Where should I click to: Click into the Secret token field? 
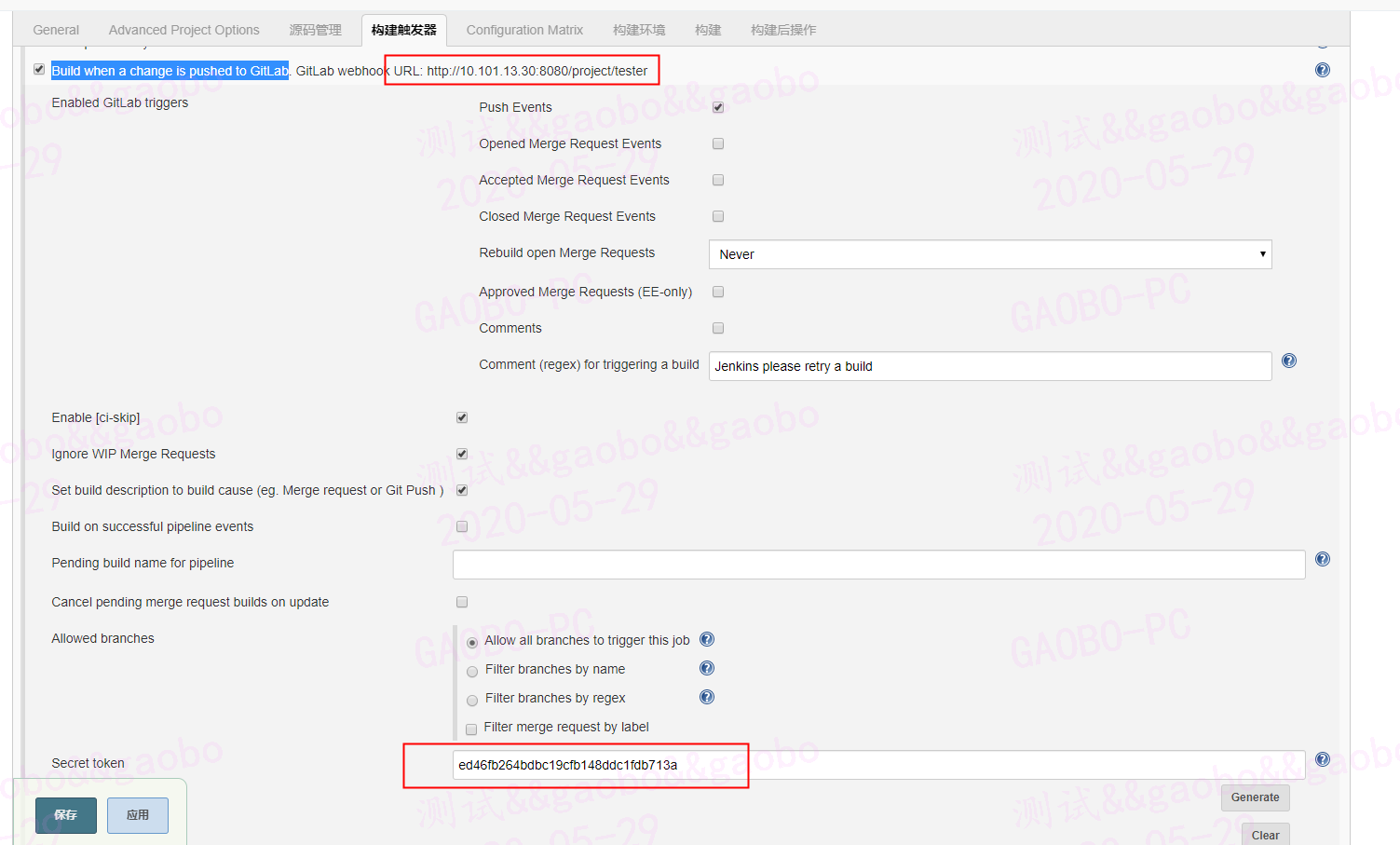coord(879,765)
